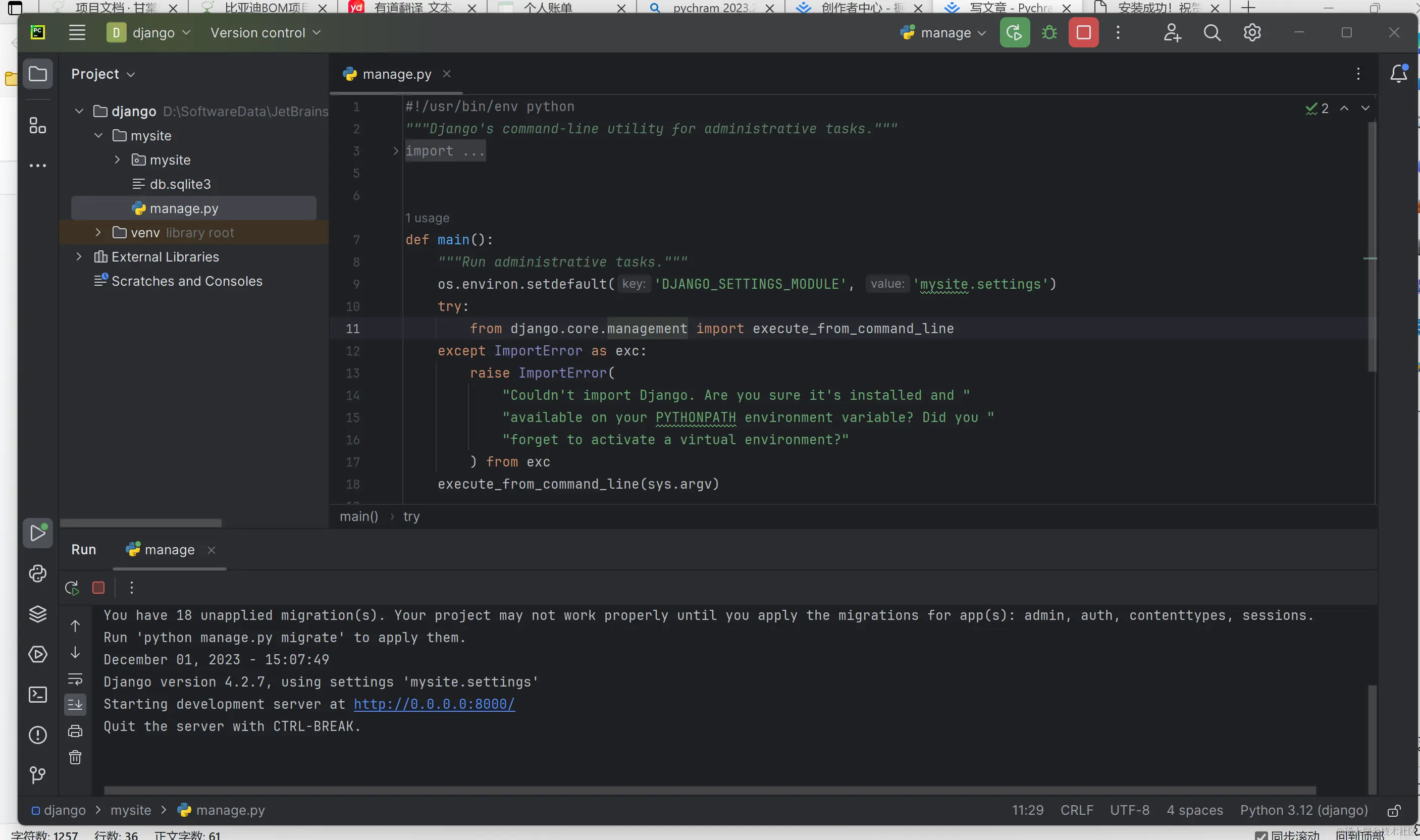
Task: Open the Terminal tool window
Action: [x=37, y=695]
